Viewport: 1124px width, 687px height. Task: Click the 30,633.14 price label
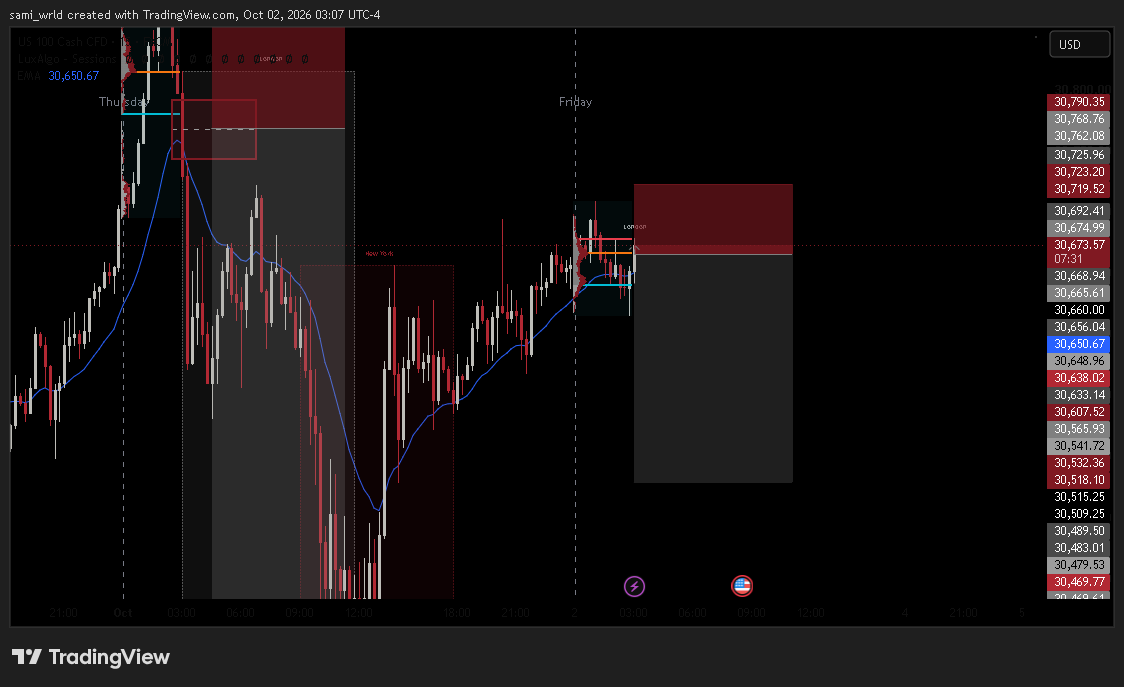[1079, 395]
